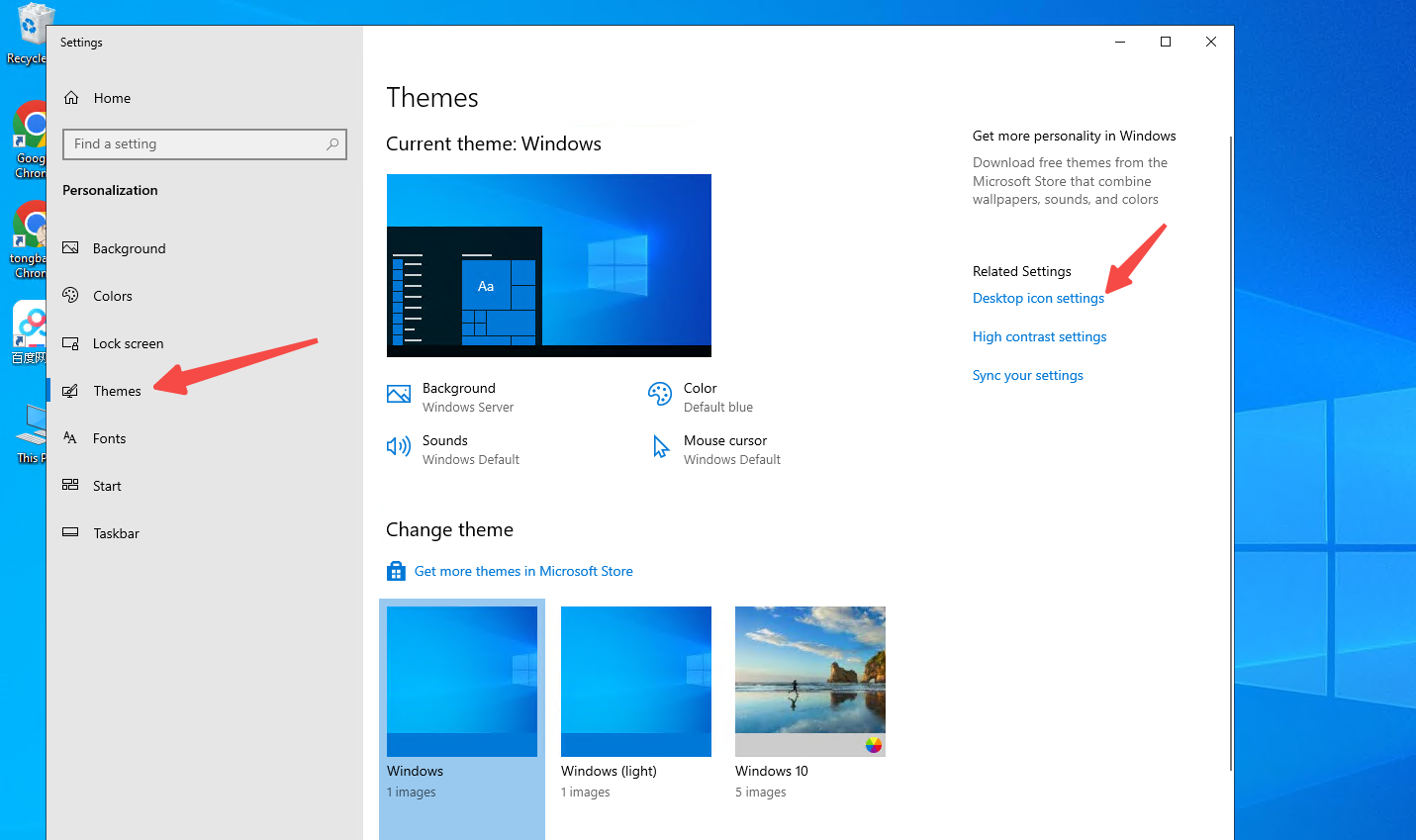Open Color Default blue option

pyautogui.click(x=701, y=397)
